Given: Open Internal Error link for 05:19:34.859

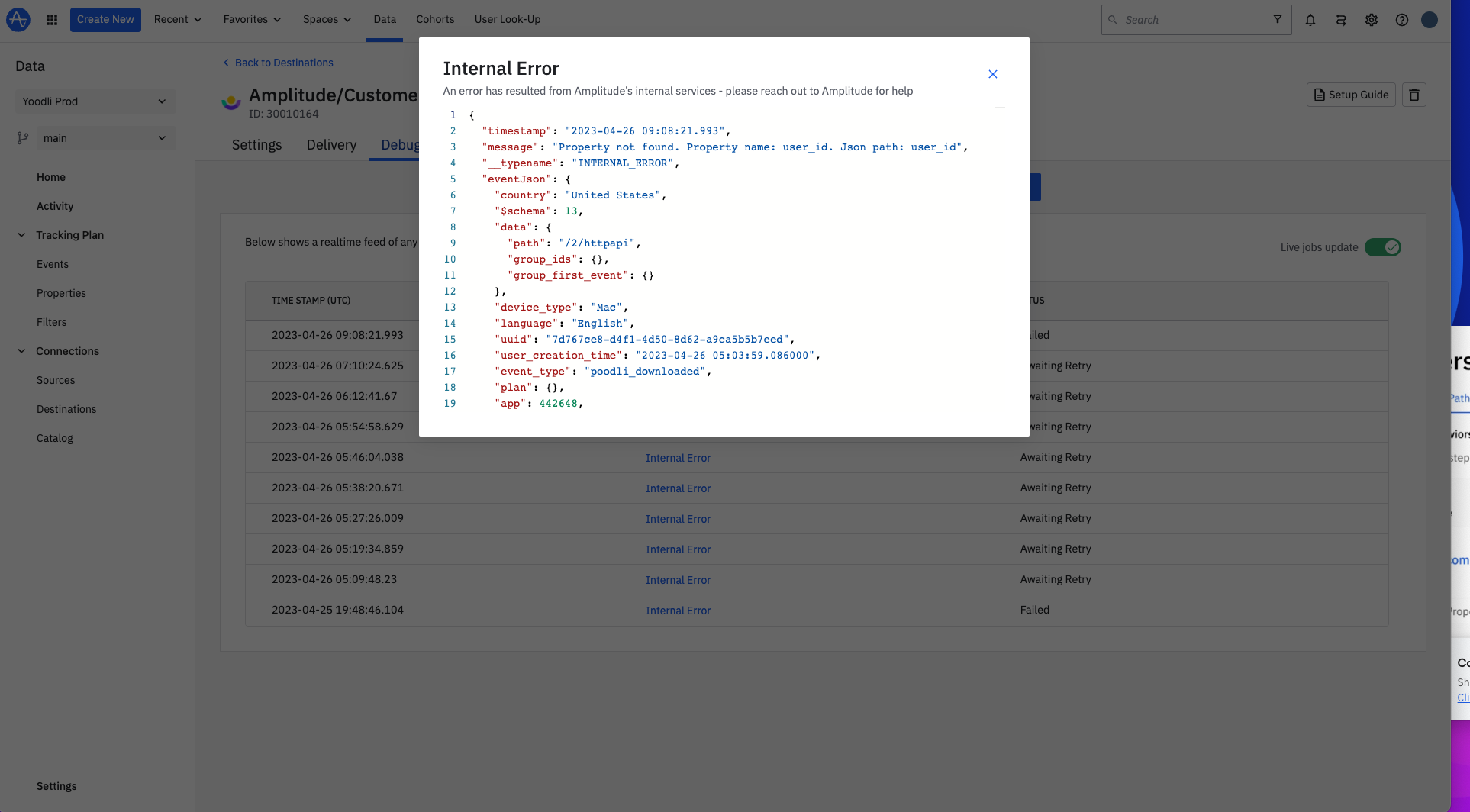Looking at the screenshot, I should click(678, 549).
